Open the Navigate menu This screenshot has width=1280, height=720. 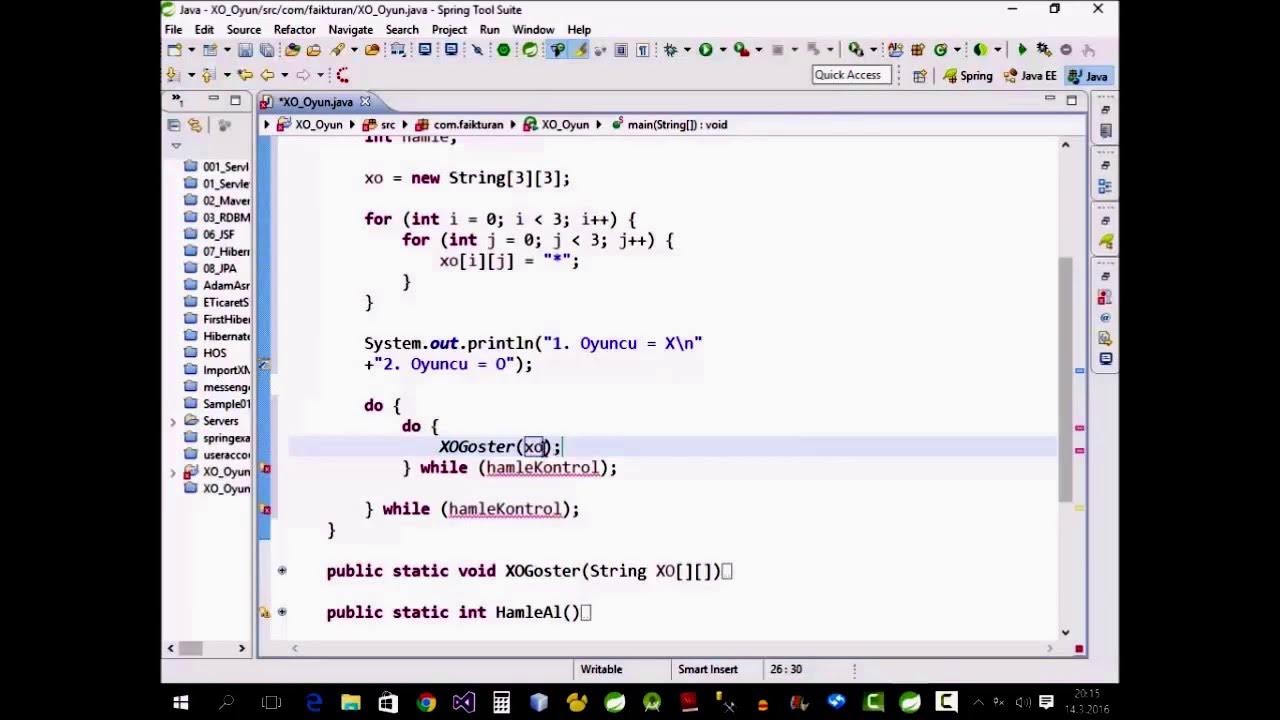click(x=350, y=29)
